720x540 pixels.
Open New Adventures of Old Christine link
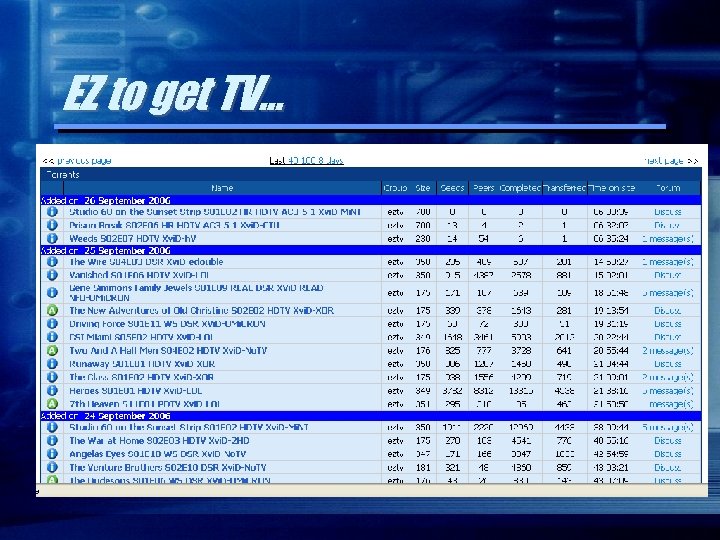pyautogui.click(x=202, y=310)
